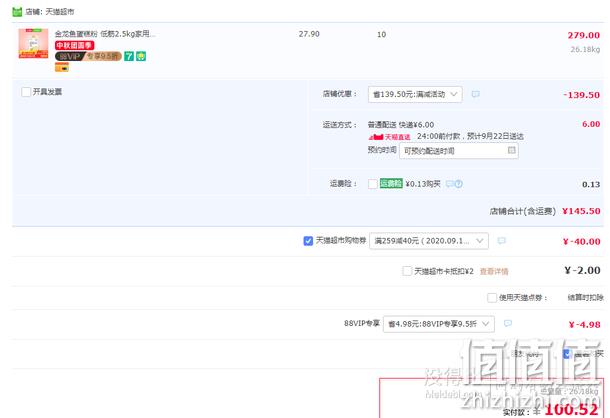Click the Tmall cat shop icon
Image resolution: width=610 pixels, height=418 pixels.
[x=17, y=12]
